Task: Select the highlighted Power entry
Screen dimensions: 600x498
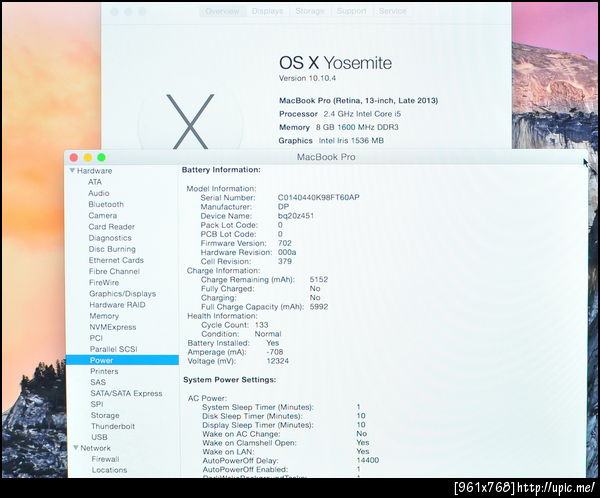Action: coord(122,360)
